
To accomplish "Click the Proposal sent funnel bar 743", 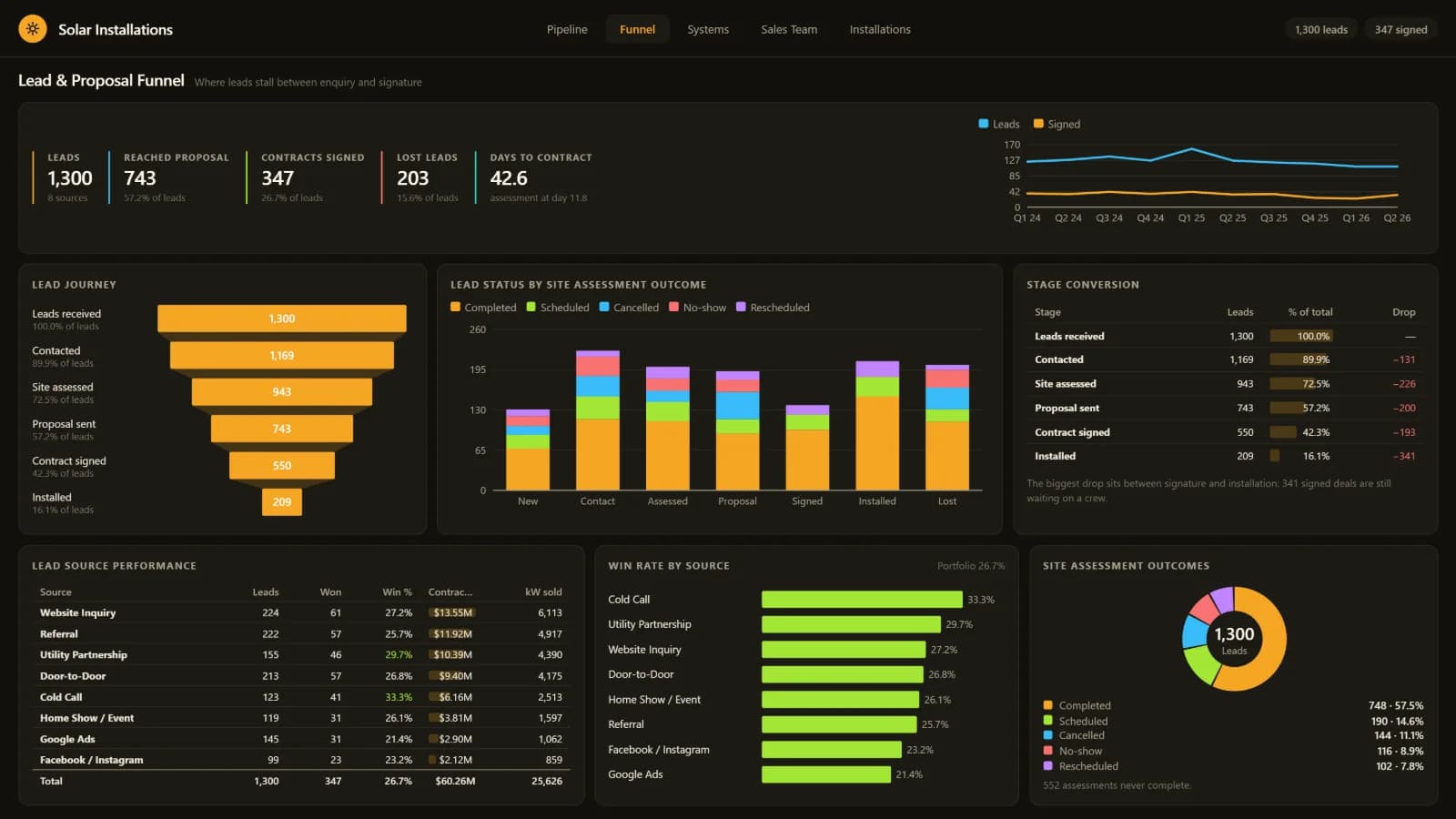I will tap(282, 429).
